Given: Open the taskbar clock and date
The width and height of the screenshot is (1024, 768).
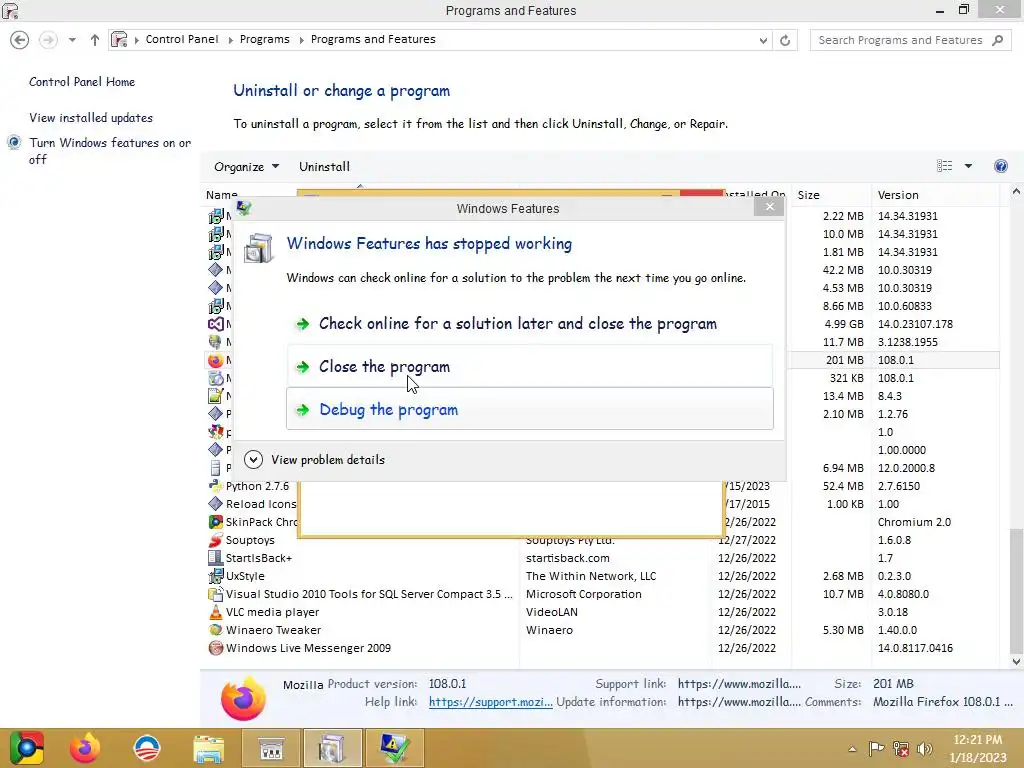Looking at the screenshot, I should [978, 748].
